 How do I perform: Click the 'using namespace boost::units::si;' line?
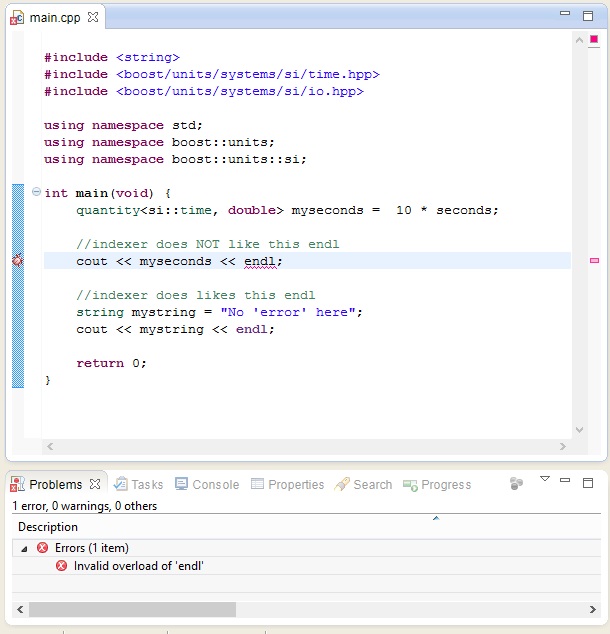175,159
